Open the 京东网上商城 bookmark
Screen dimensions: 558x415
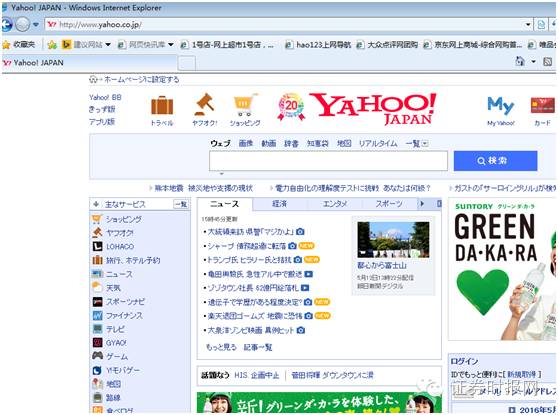click(473, 44)
